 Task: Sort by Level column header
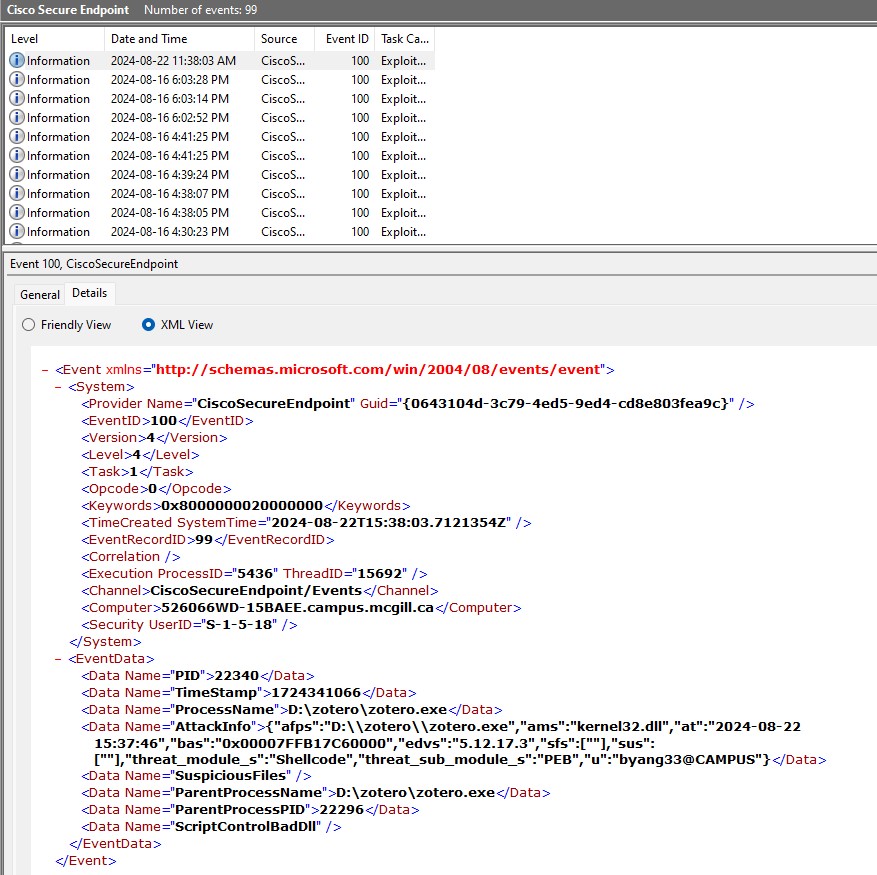tap(54, 39)
